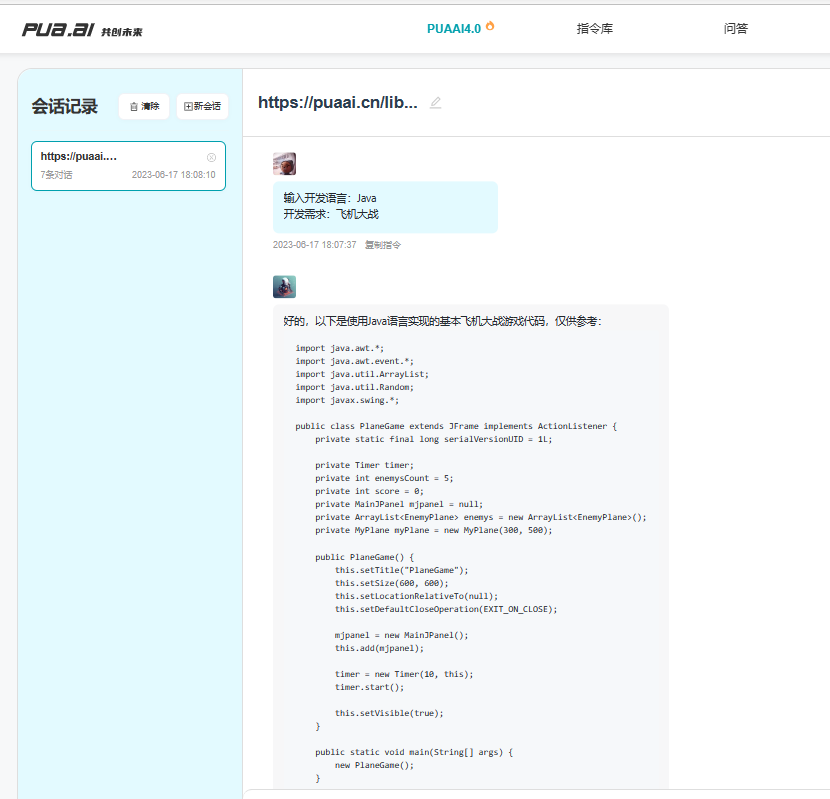830x799 pixels.
Task: Click the PUA.AI logo
Action: [58, 30]
